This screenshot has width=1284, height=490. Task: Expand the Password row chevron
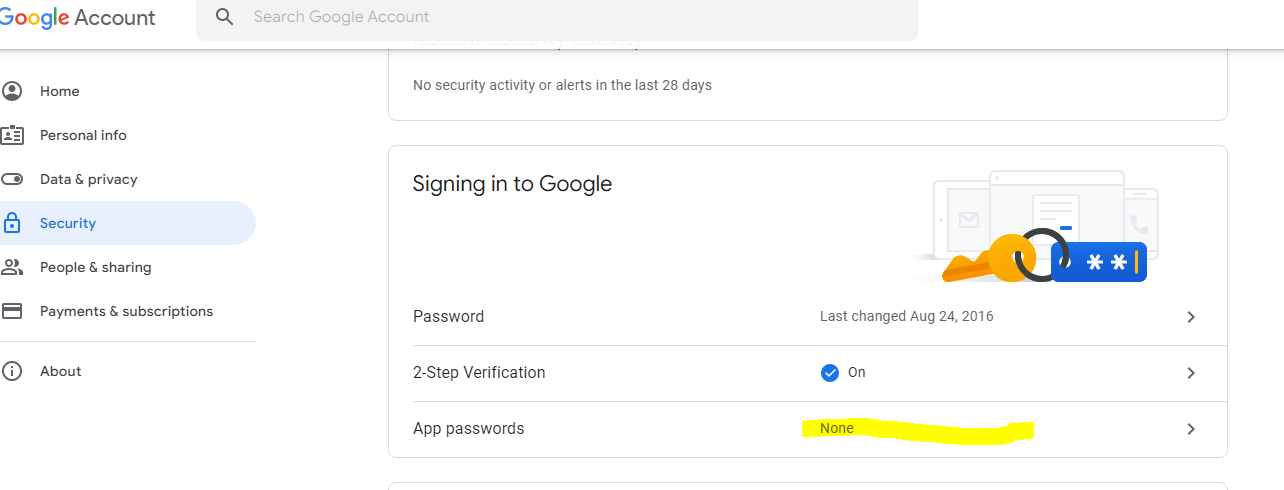[x=1191, y=317]
